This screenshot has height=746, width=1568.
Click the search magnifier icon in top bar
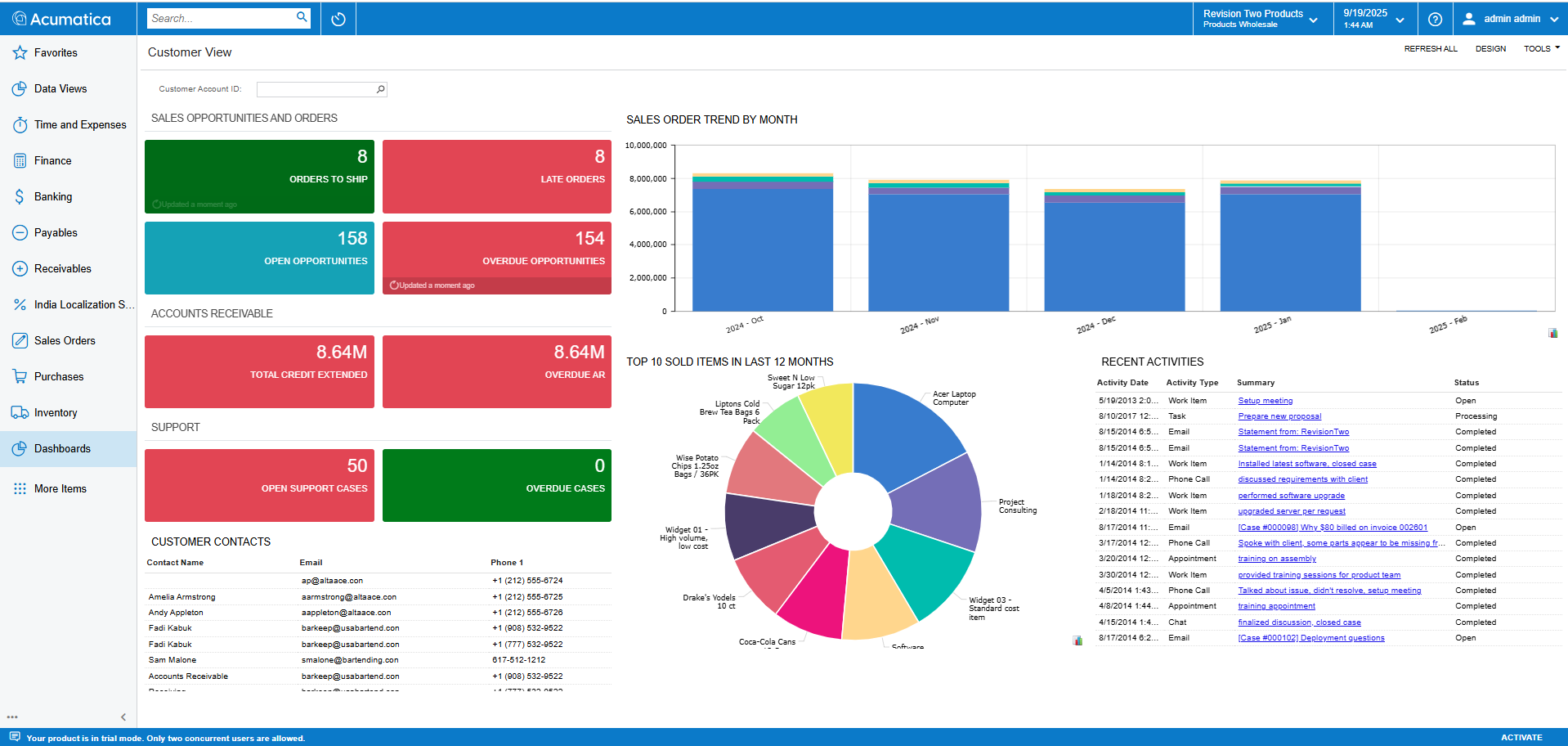tap(302, 17)
